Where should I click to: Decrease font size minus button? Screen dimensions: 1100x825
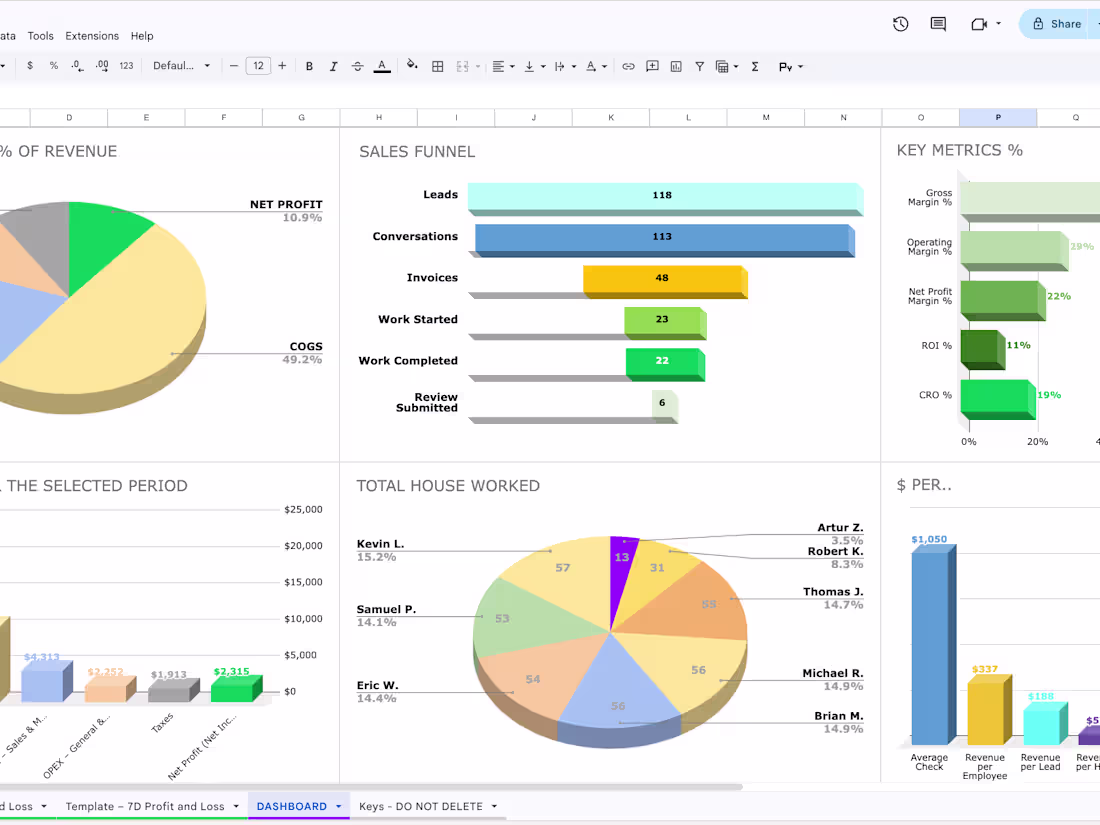(x=234, y=66)
